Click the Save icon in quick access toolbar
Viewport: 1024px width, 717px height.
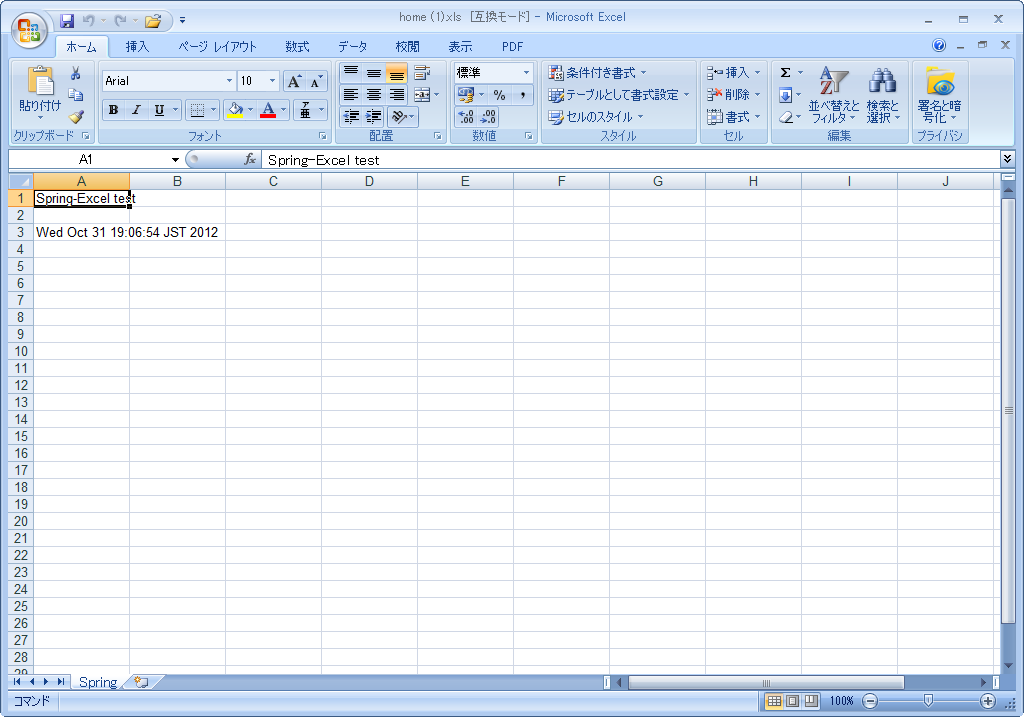click(x=67, y=19)
